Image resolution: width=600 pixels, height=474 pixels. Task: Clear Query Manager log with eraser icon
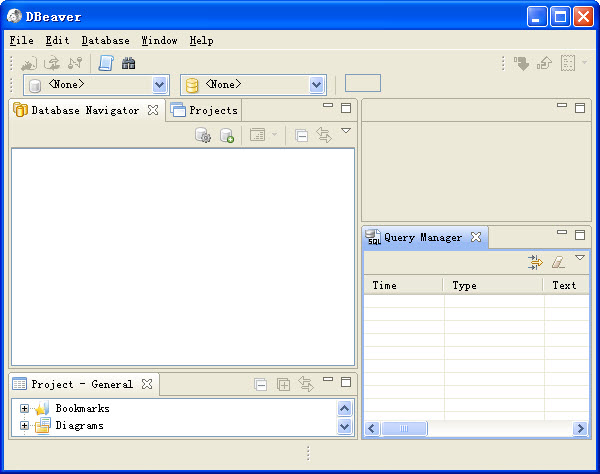[x=558, y=262]
